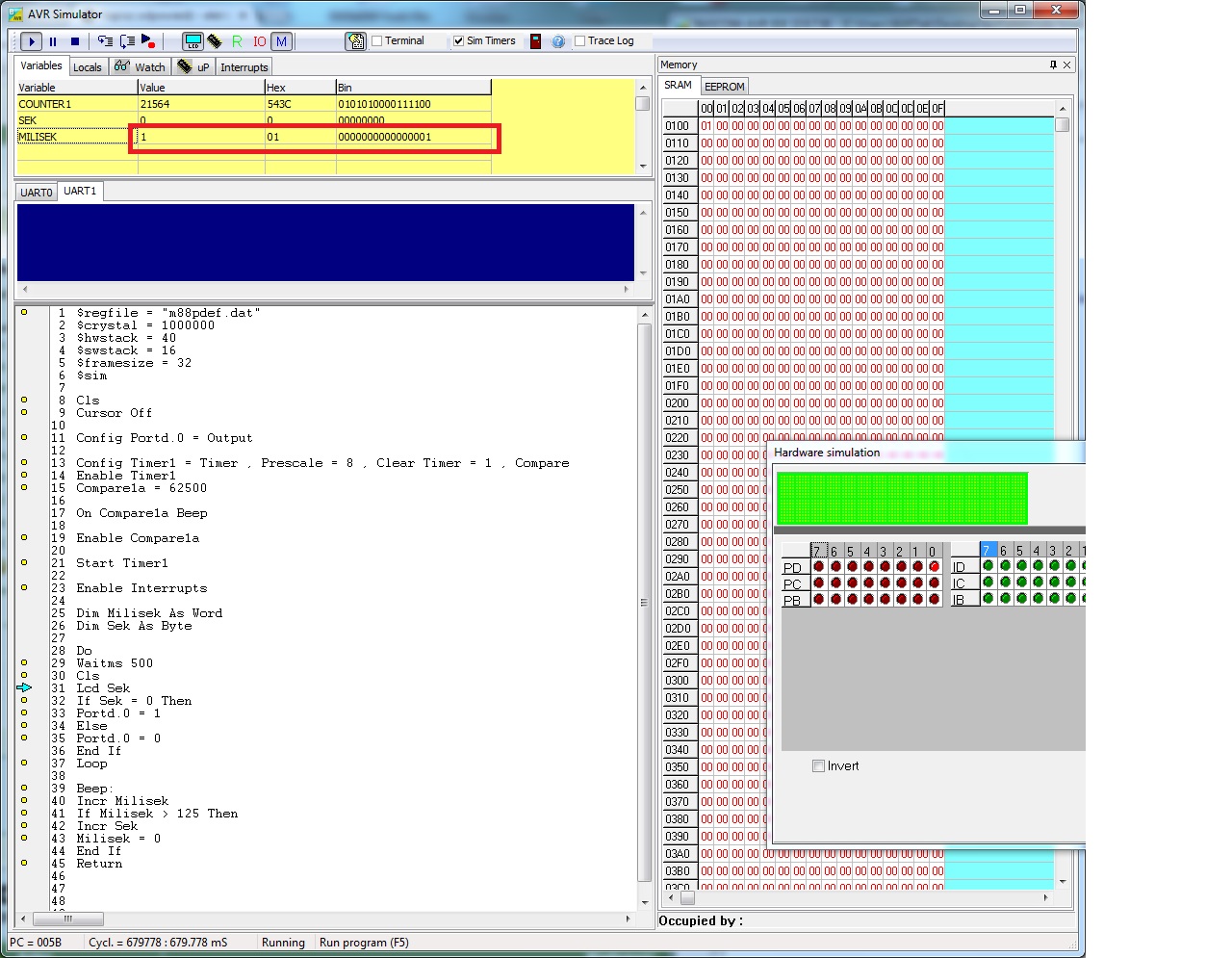Pin the Memory panel with the pushpin
The image size is (1232, 958).
point(1053,65)
